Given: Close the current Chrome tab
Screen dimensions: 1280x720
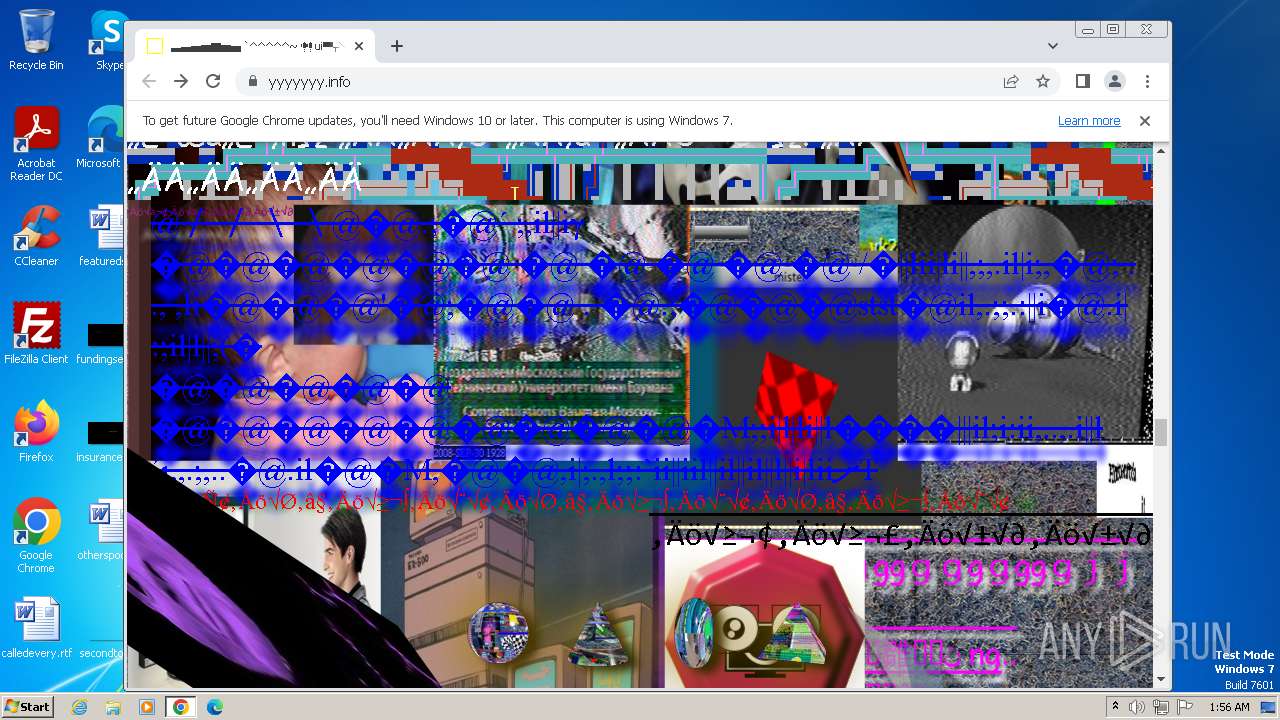Looking at the screenshot, I should coord(358,46).
